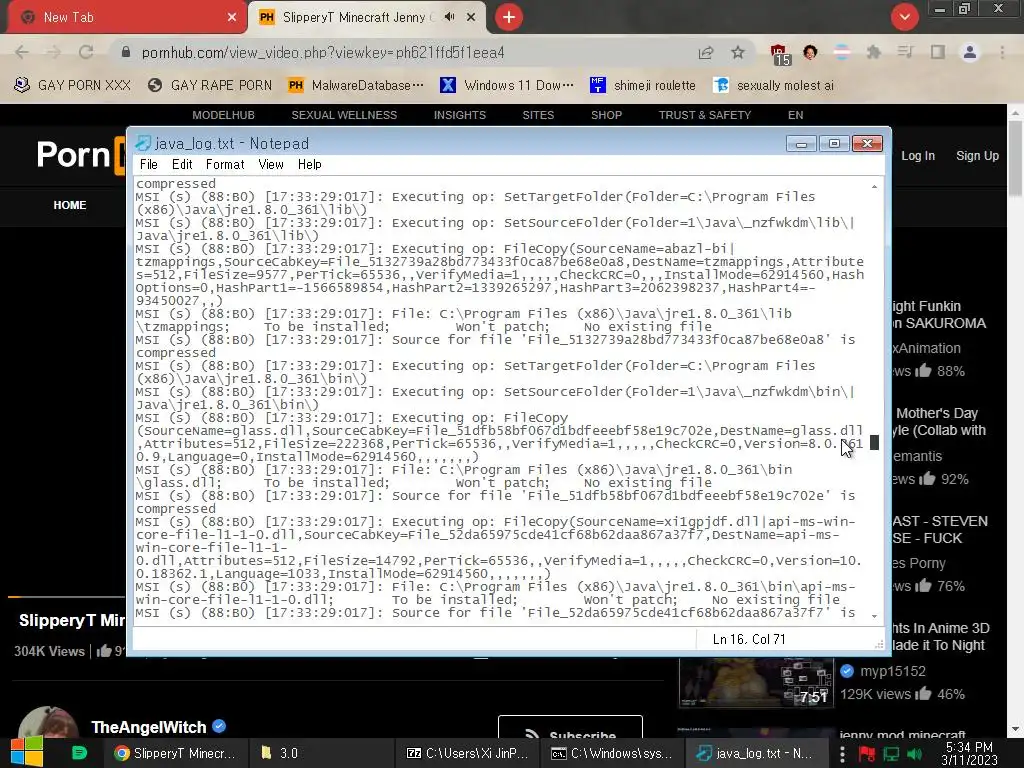Switch to the Chrome SlipperyT taskbar item
Viewport: 1024px width, 768px height.
tap(175, 753)
